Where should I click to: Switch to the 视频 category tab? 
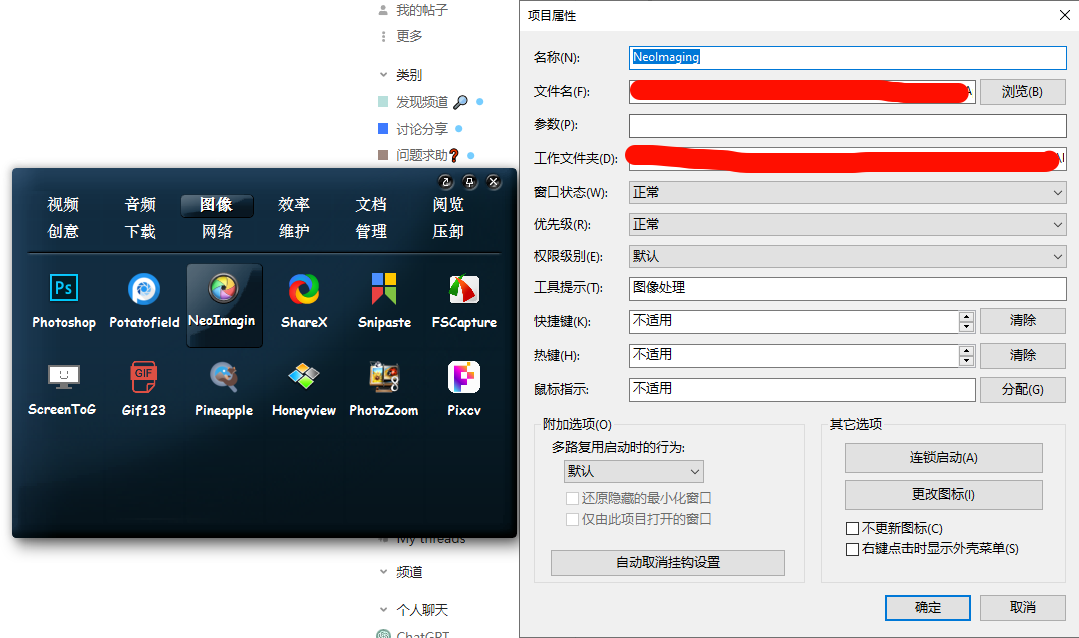[x=63, y=204]
